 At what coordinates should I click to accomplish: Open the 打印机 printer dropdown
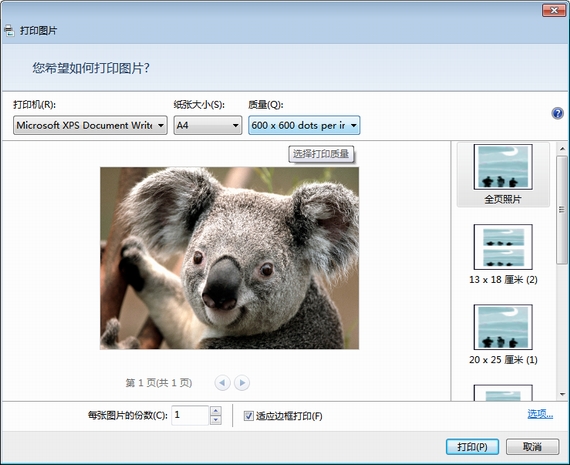(x=90, y=125)
